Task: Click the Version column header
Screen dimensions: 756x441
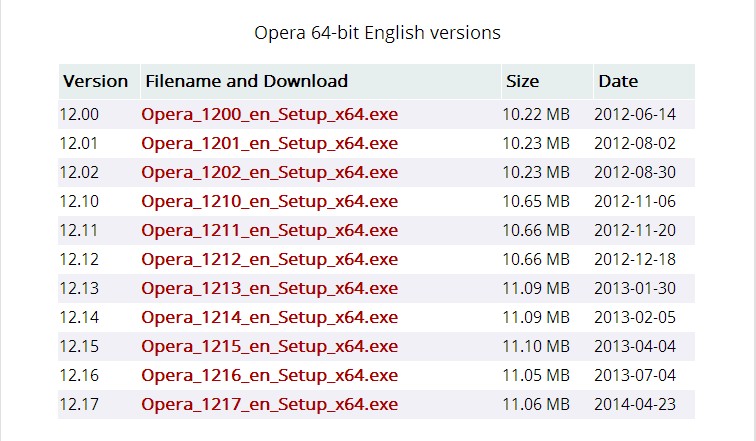Action: coord(96,81)
